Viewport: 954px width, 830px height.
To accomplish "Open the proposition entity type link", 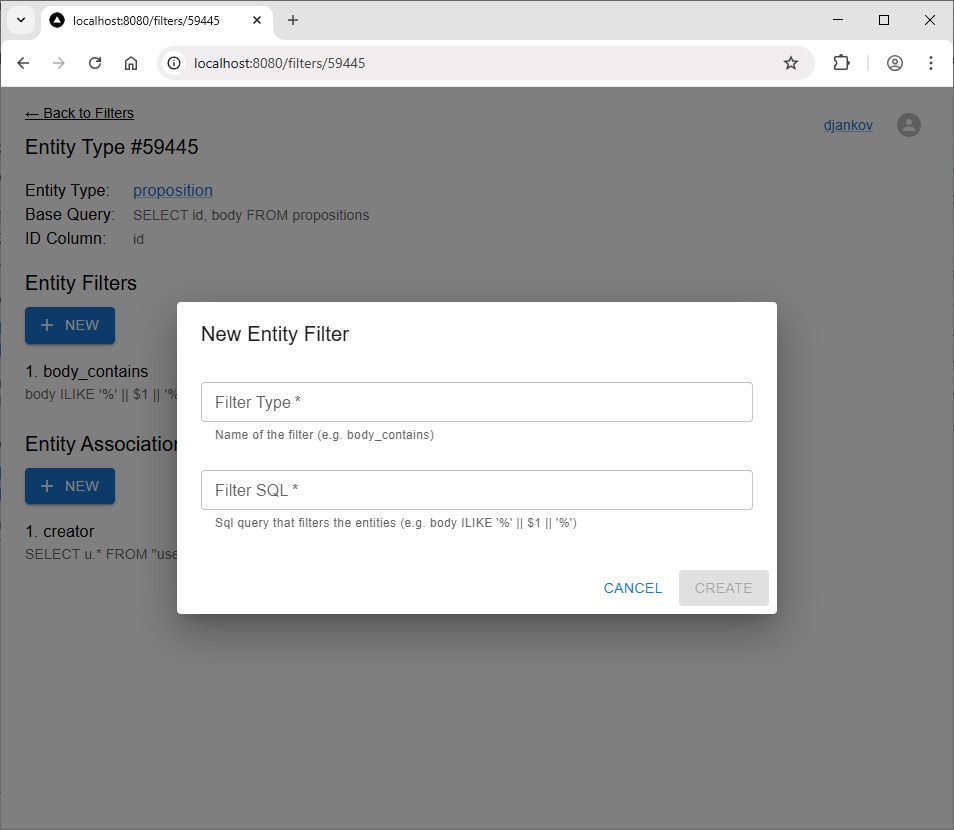I will pyautogui.click(x=172, y=190).
